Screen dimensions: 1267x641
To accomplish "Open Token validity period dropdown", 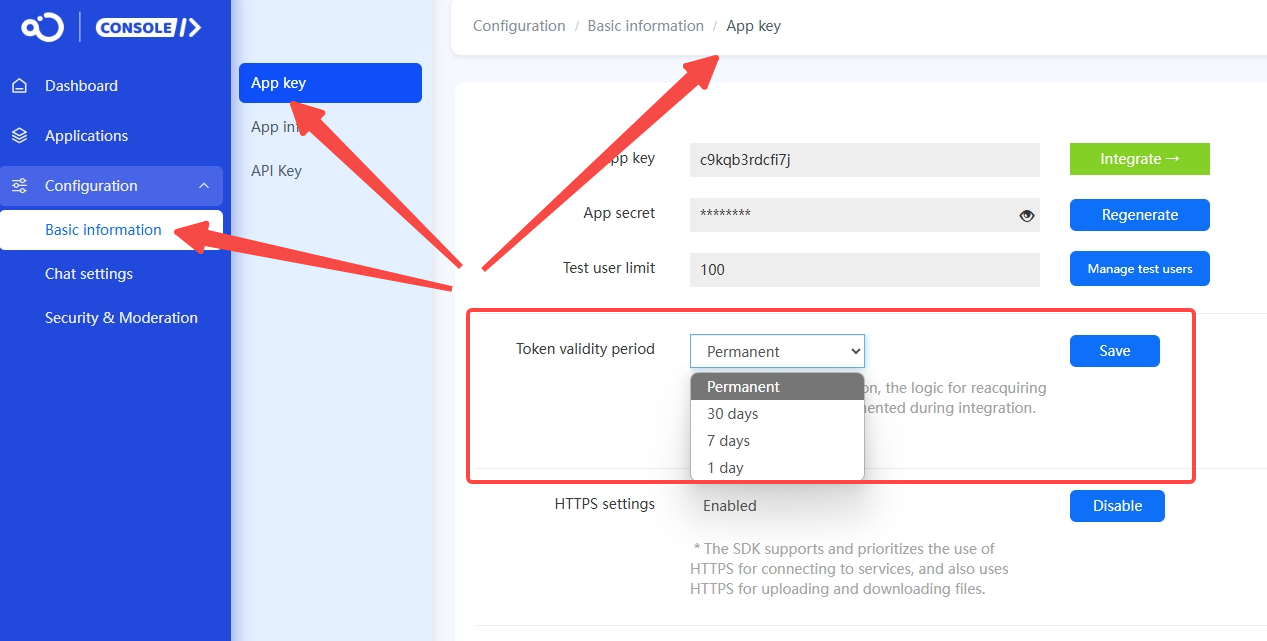I will pyautogui.click(x=777, y=351).
